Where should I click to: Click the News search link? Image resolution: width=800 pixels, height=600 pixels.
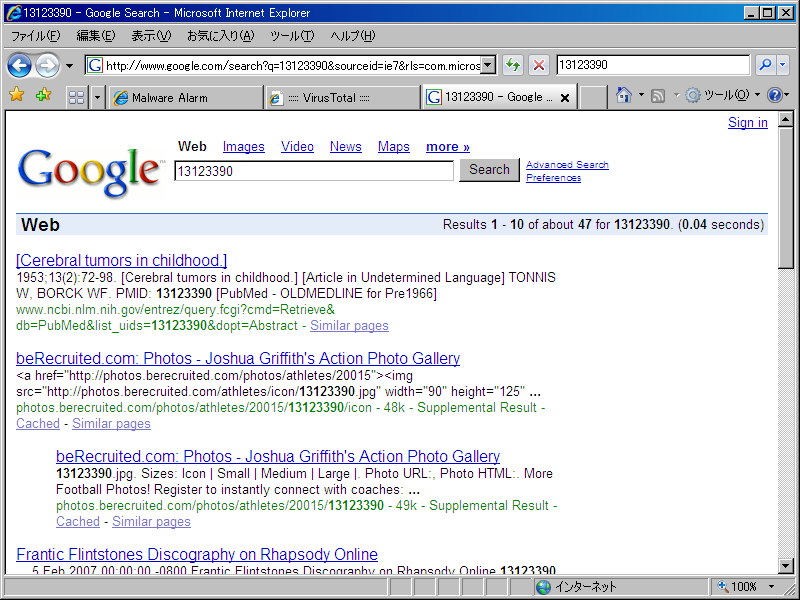[x=345, y=147]
